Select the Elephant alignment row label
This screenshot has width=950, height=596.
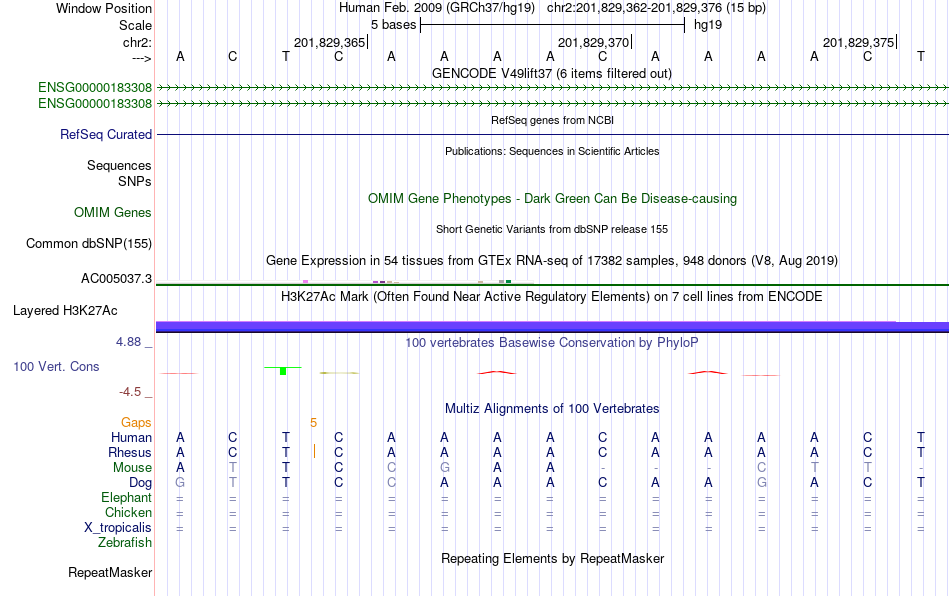tap(127, 497)
